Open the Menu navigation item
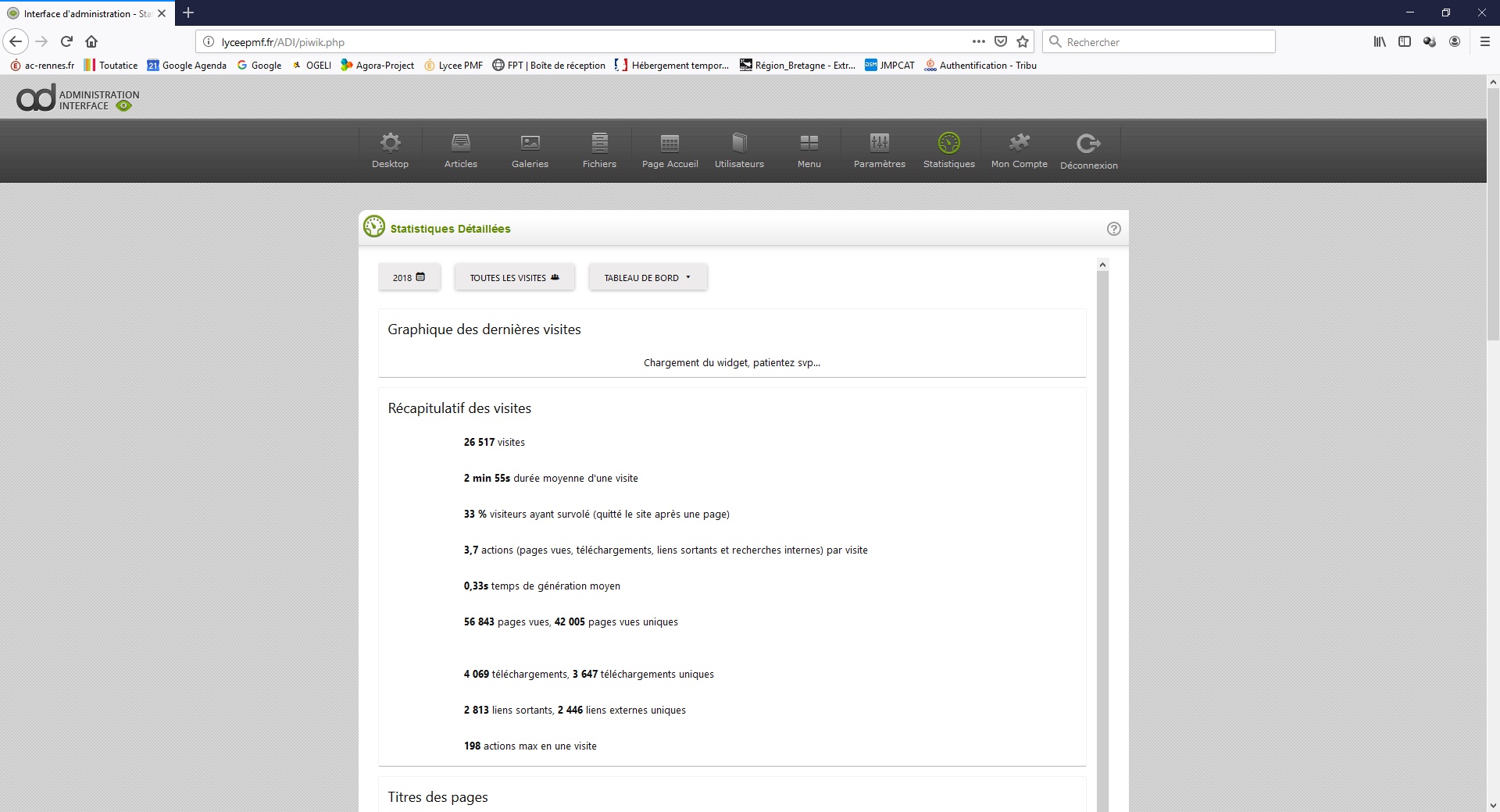Image resolution: width=1500 pixels, height=812 pixels. click(809, 150)
